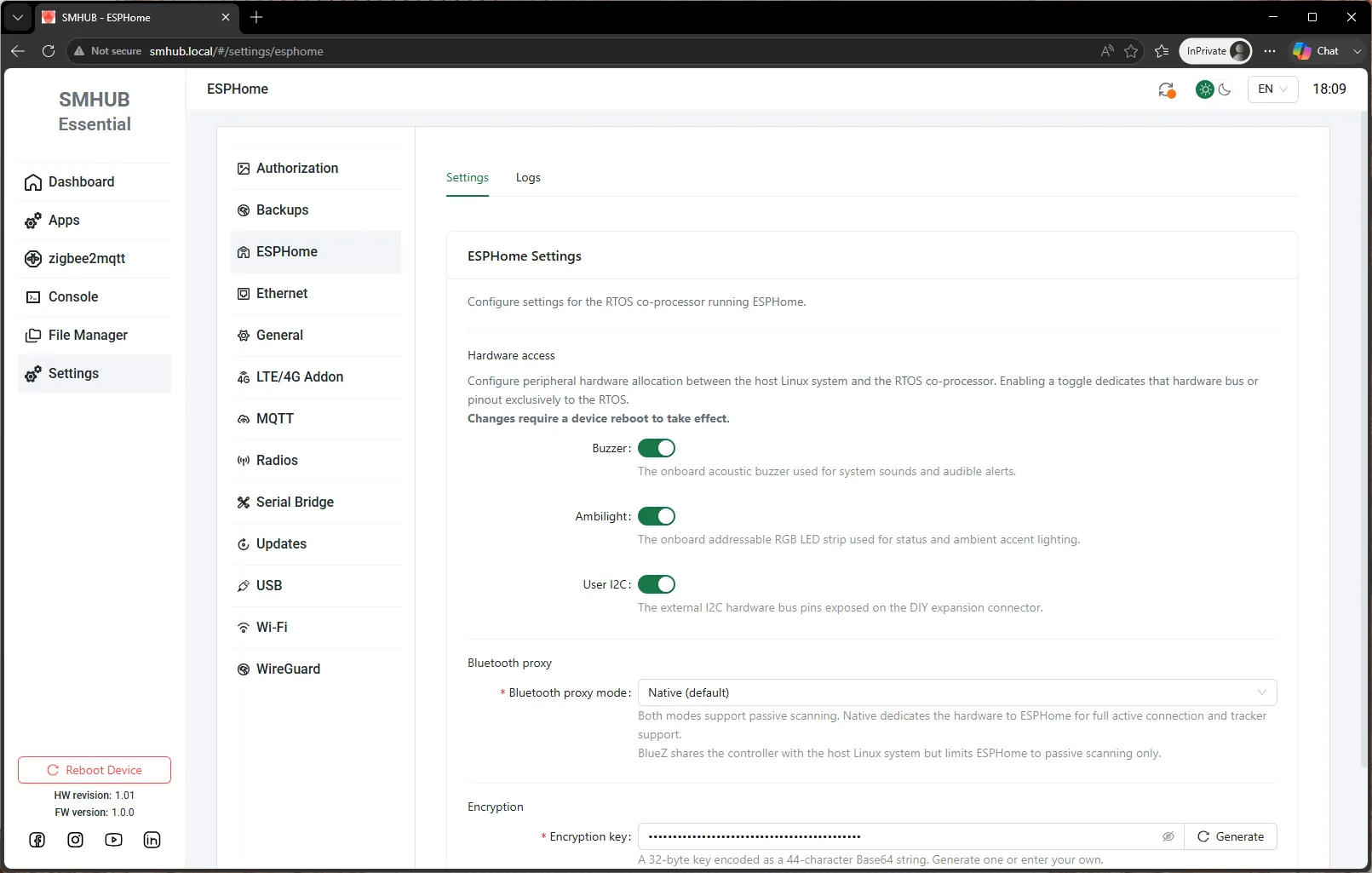1372x873 pixels.
Task: Click browser refresh icon
Action: [49, 51]
